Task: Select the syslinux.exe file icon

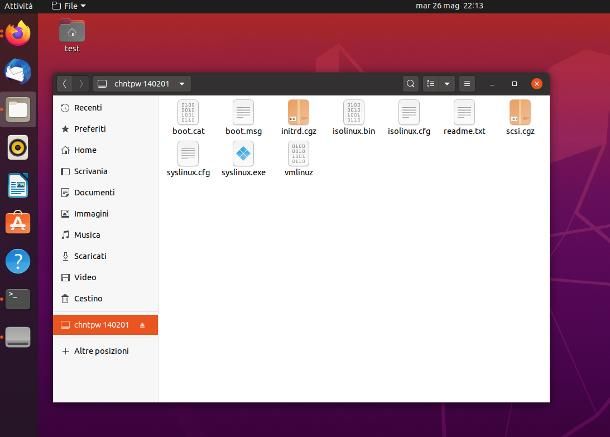Action: (x=244, y=153)
